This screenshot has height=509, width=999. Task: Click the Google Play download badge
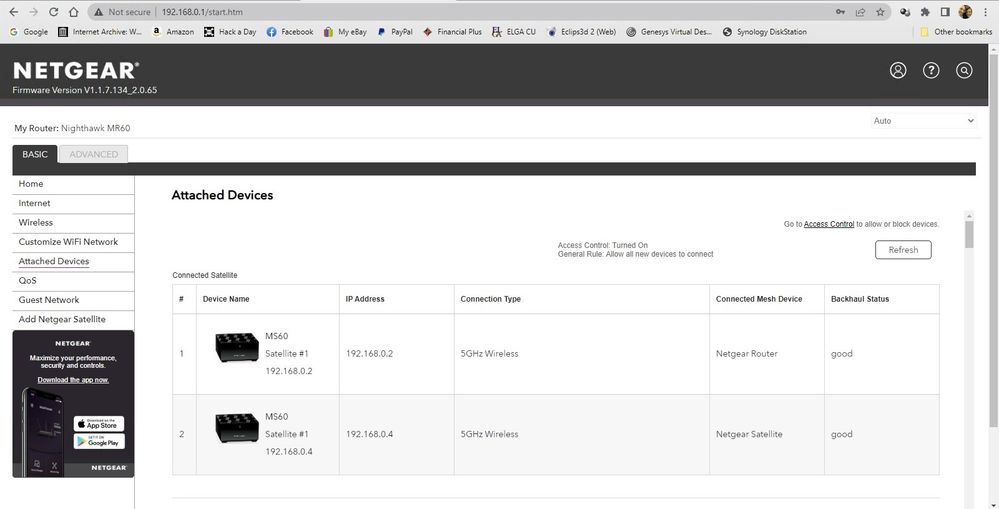(99, 441)
